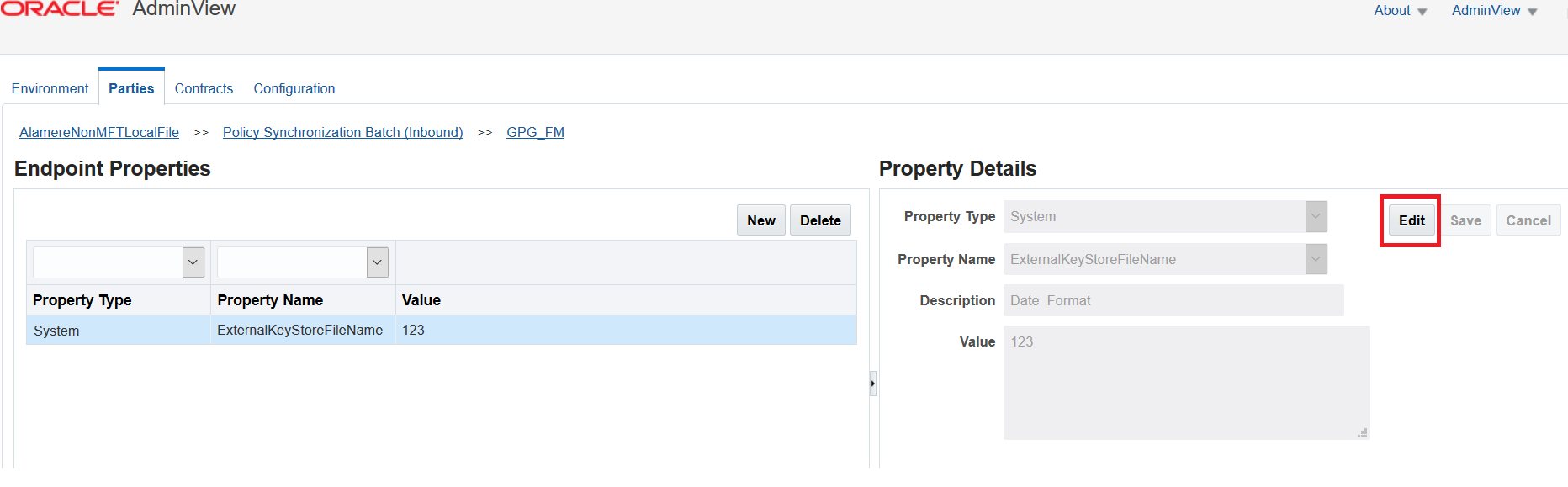Click the Cancel button
The image size is (1568, 487).
1528,220
